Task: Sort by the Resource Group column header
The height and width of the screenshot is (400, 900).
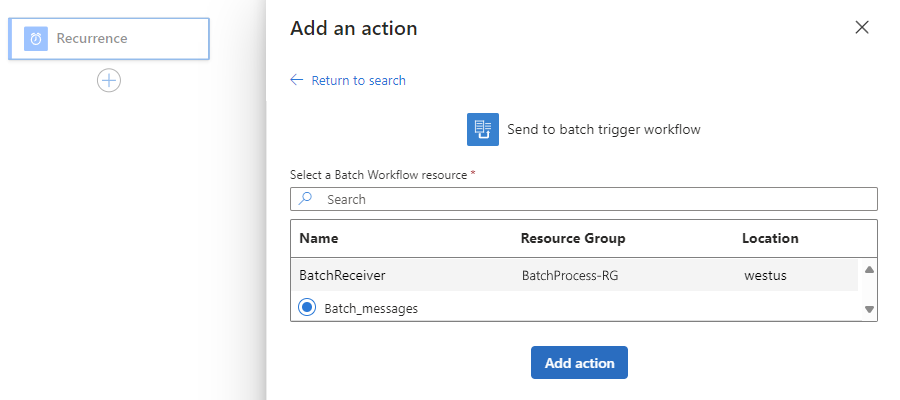Action: pos(573,239)
